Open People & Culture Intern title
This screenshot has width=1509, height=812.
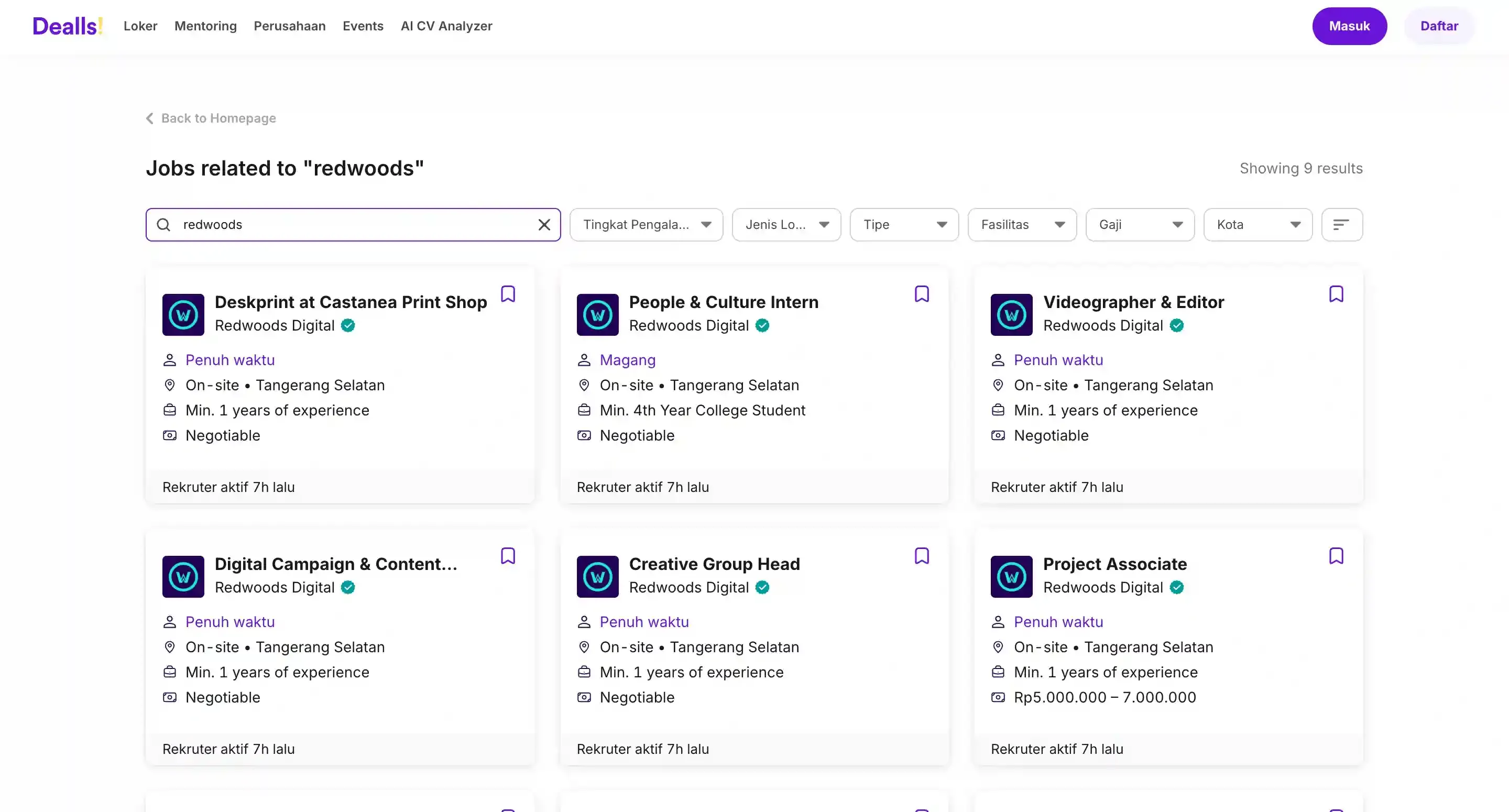tap(724, 302)
